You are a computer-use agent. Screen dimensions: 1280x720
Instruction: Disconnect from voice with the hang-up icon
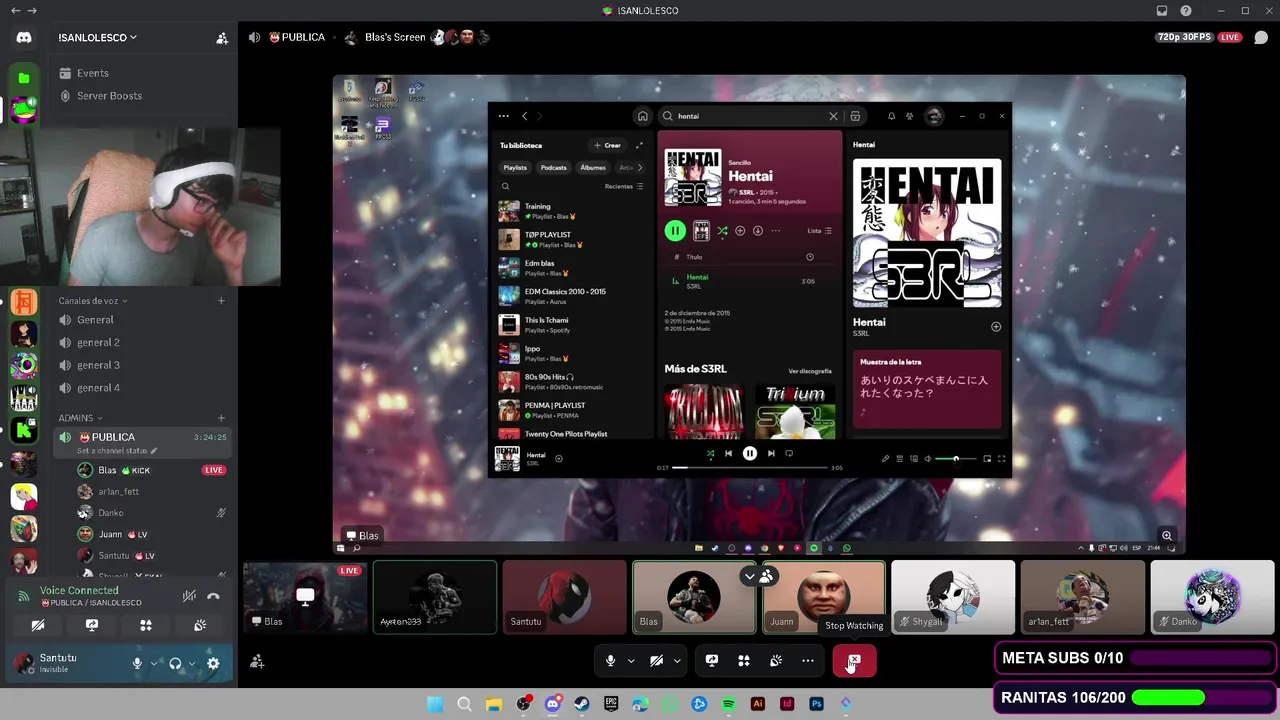213,596
